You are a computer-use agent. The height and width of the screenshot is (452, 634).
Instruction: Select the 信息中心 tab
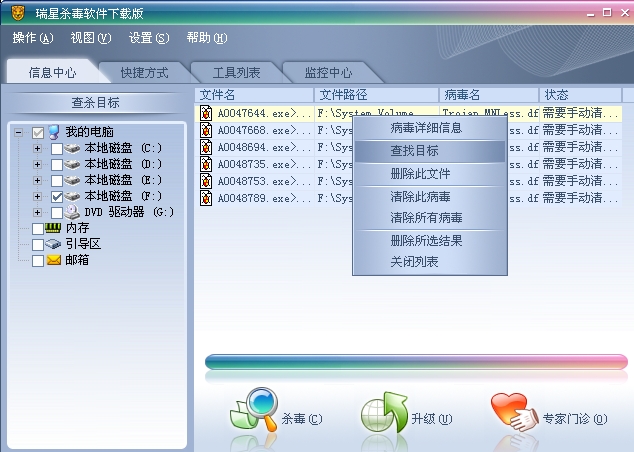coord(53,73)
